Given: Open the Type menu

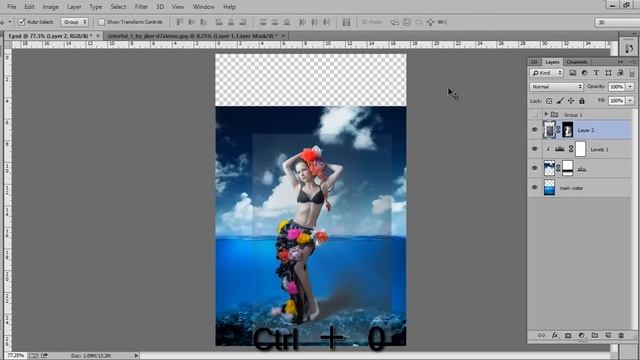Looking at the screenshot, I should tap(96, 7).
